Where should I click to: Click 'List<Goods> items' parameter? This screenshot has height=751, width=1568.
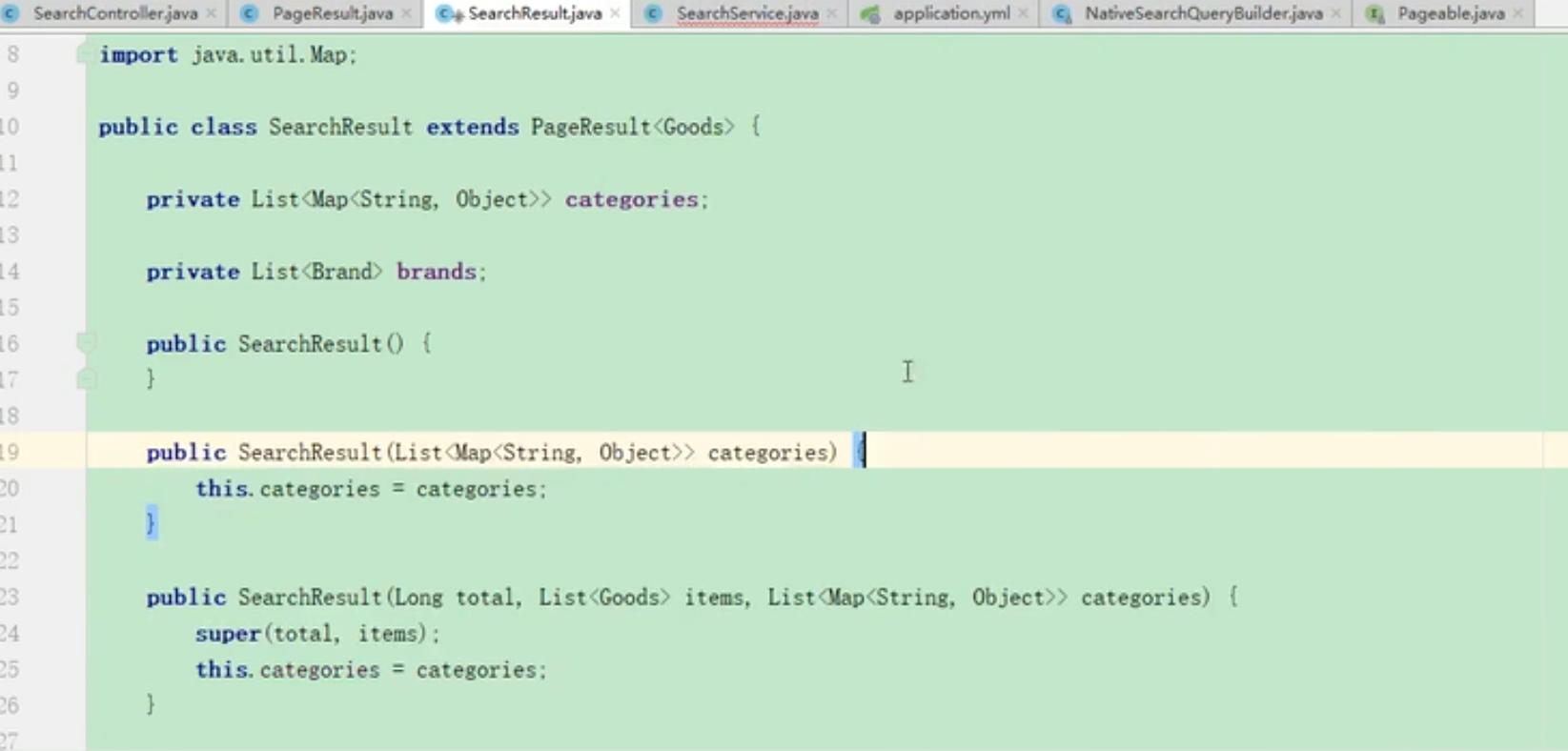coord(642,599)
